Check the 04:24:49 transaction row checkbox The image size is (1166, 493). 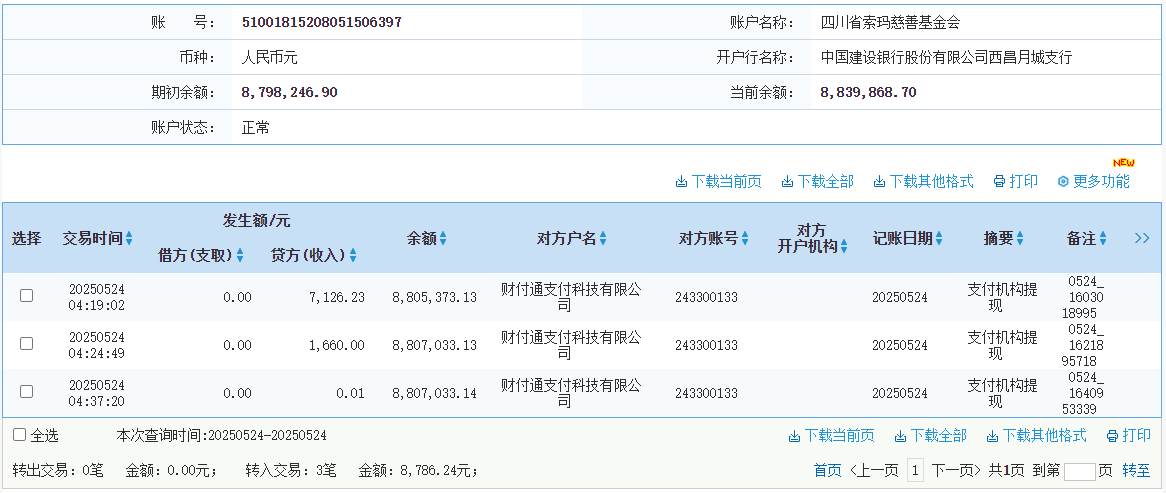click(x=27, y=344)
